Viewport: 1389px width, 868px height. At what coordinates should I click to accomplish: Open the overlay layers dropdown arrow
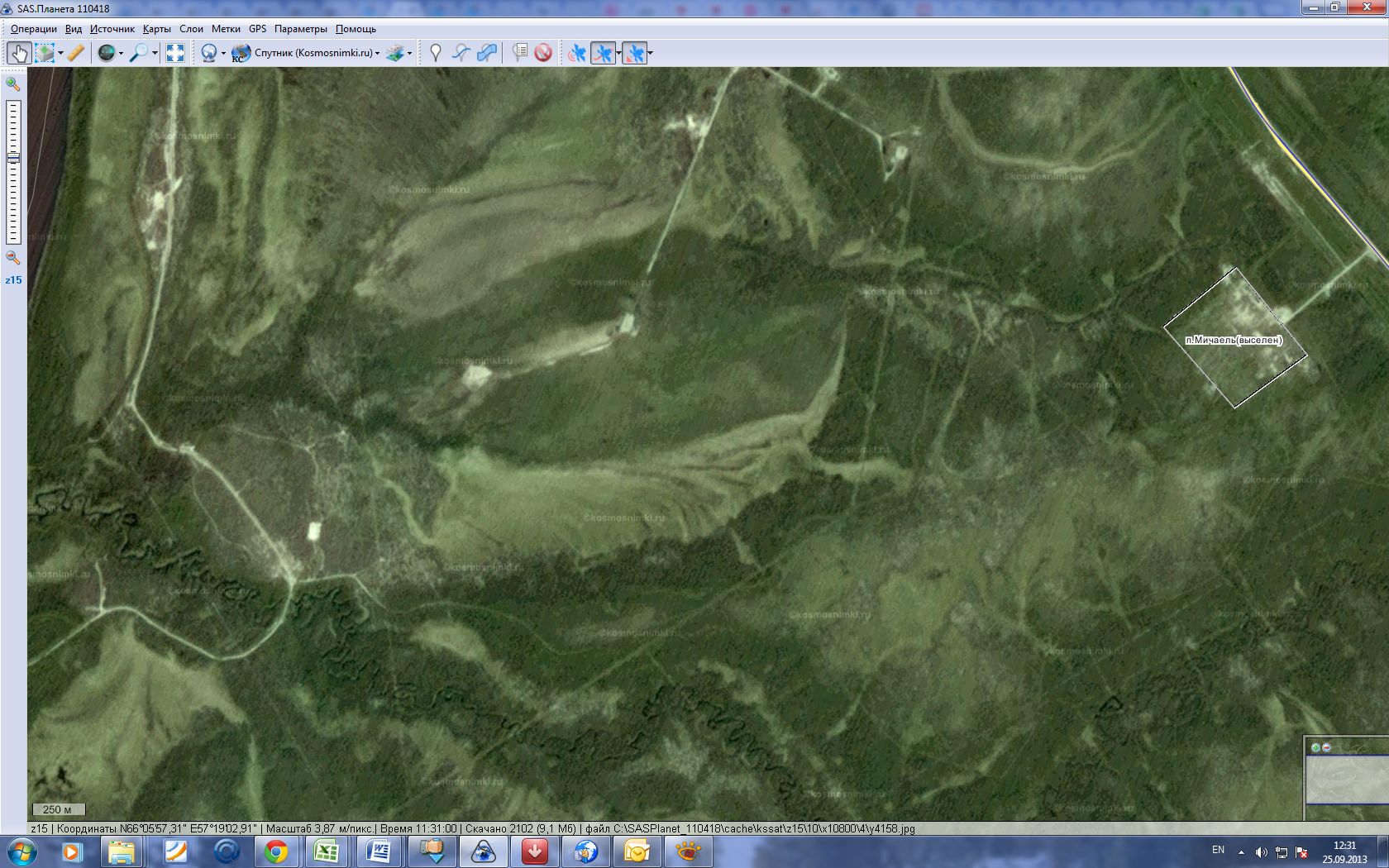pos(409,54)
